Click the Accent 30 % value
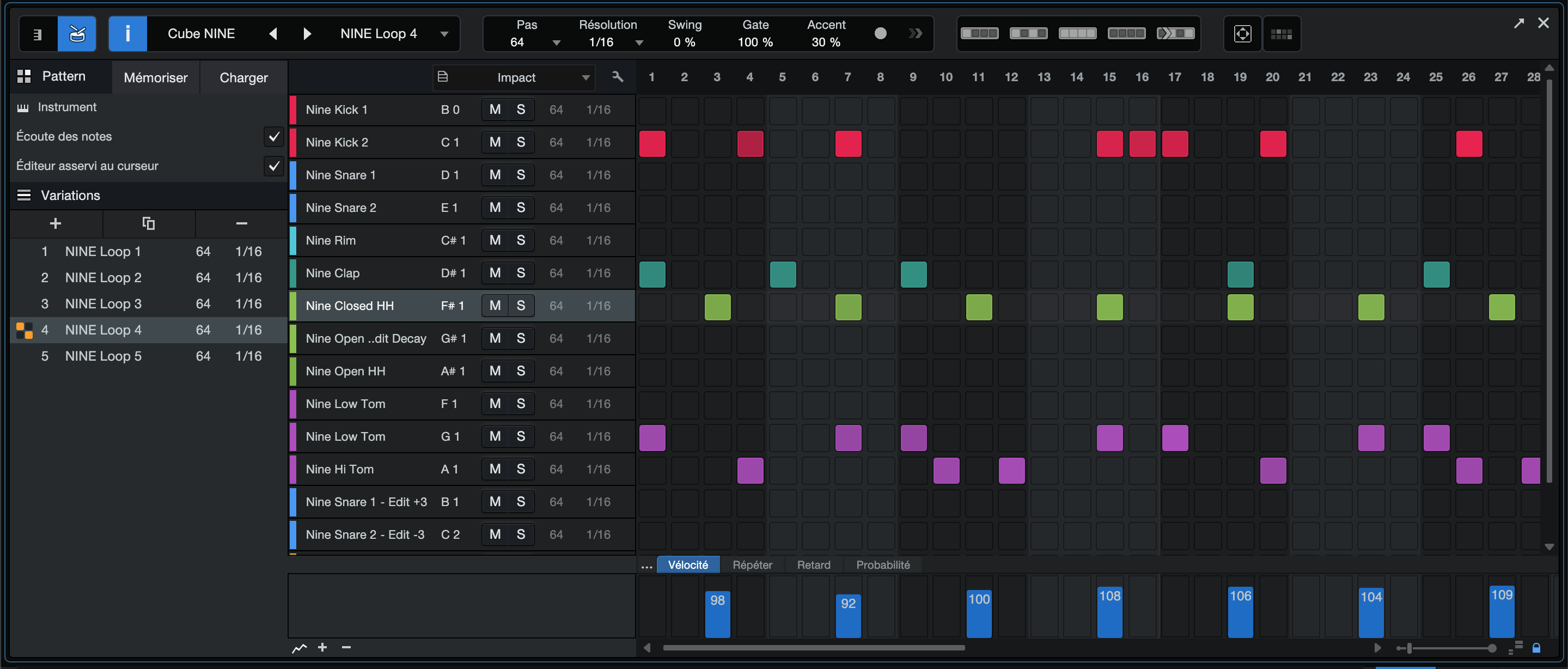The width and height of the screenshot is (1568, 669). pyautogui.click(x=826, y=42)
